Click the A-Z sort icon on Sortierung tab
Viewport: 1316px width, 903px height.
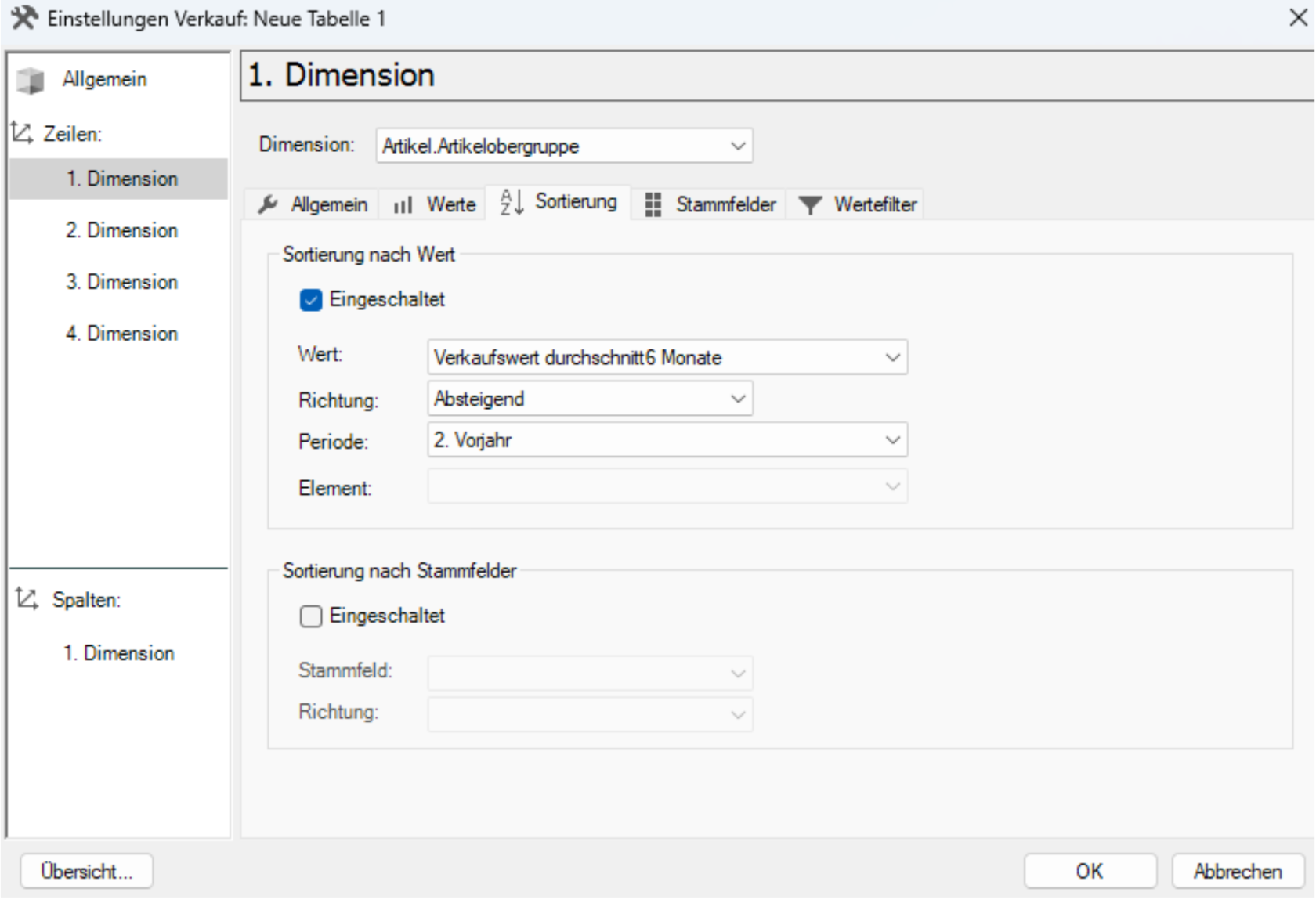[512, 202]
